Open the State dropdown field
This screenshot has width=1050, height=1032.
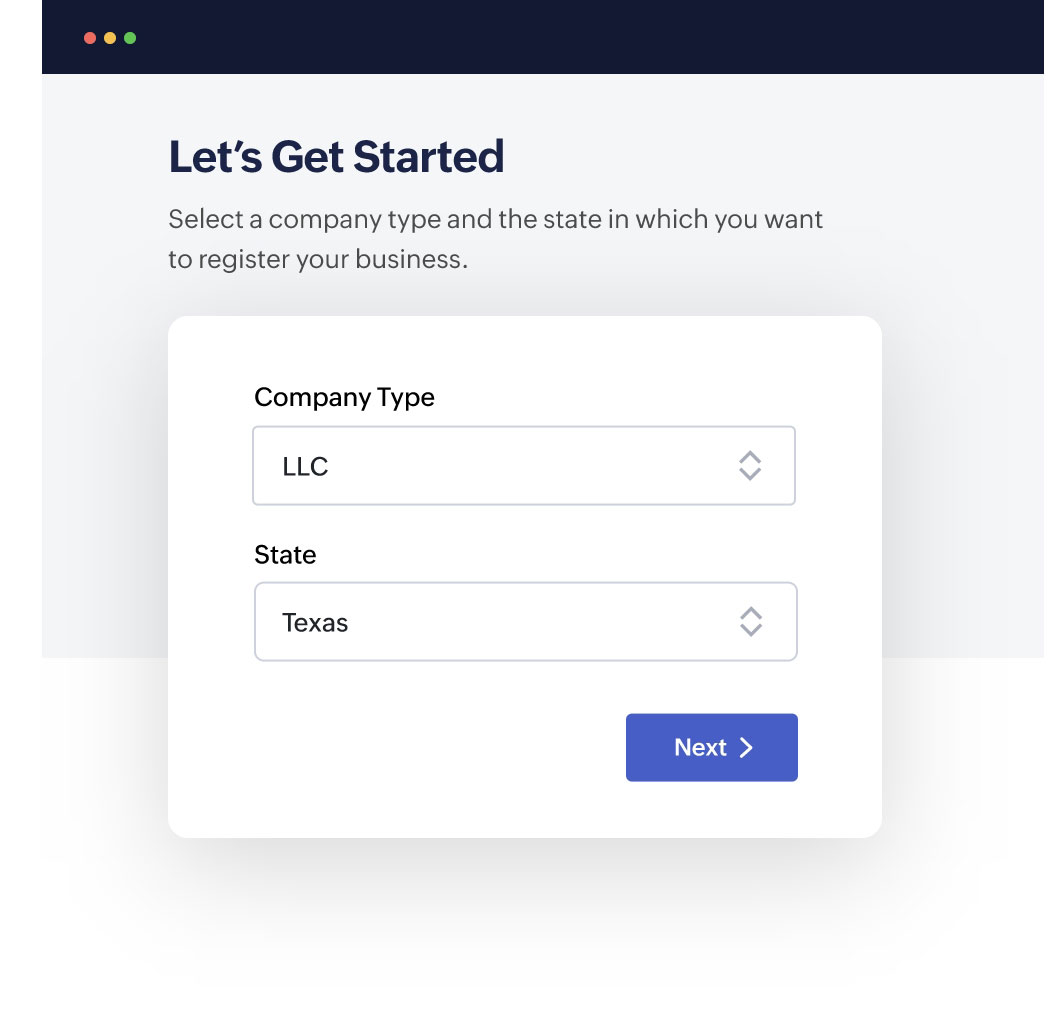tap(525, 622)
